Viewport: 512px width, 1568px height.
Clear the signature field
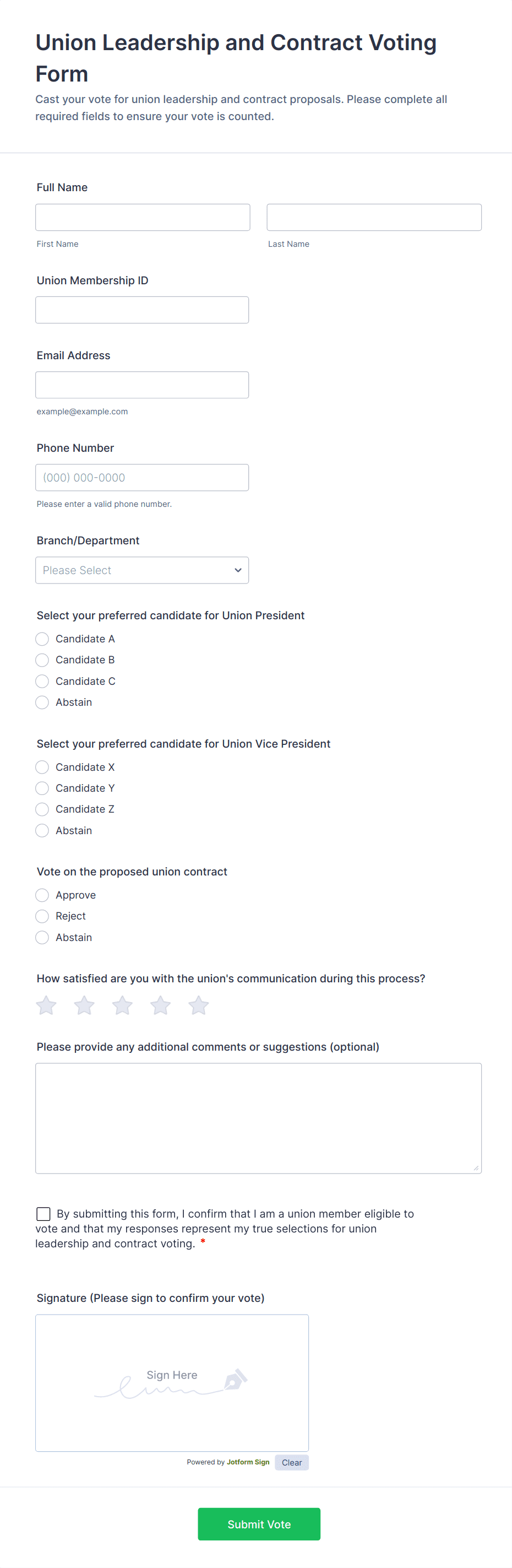pyautogui.click(x=291, y=1462)
